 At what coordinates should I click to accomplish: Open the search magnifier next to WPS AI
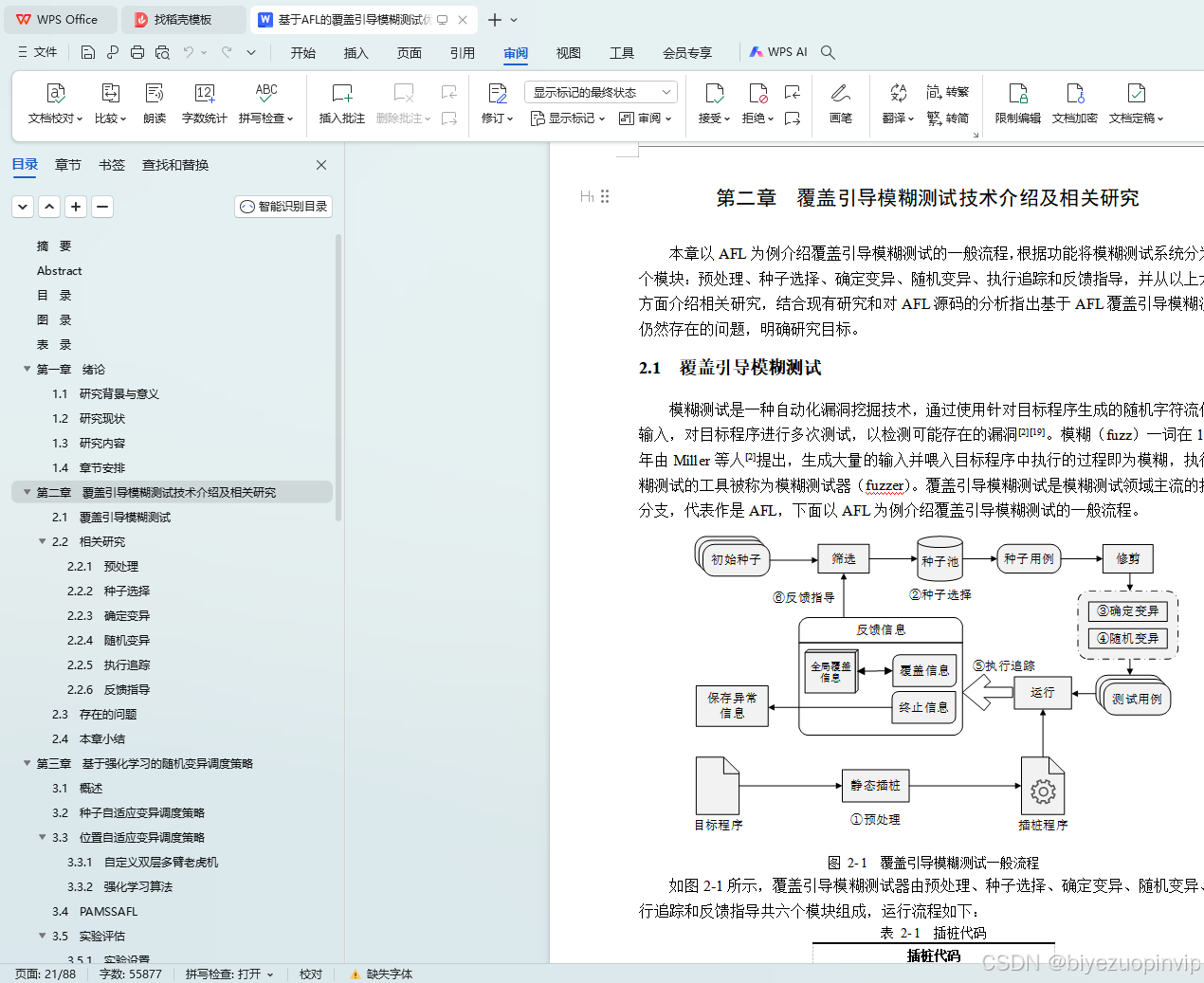pyautogui.click(x=828, y=52)
